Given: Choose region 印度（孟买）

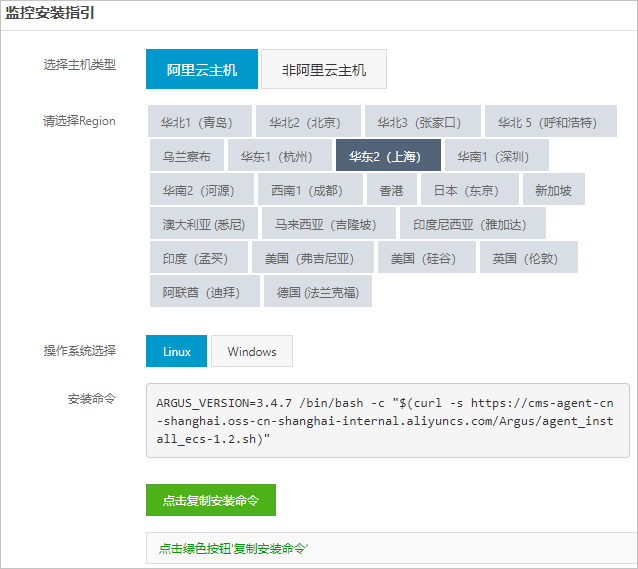Looking at the screenshot, I should pyautogui.click(x=199, y=257).
